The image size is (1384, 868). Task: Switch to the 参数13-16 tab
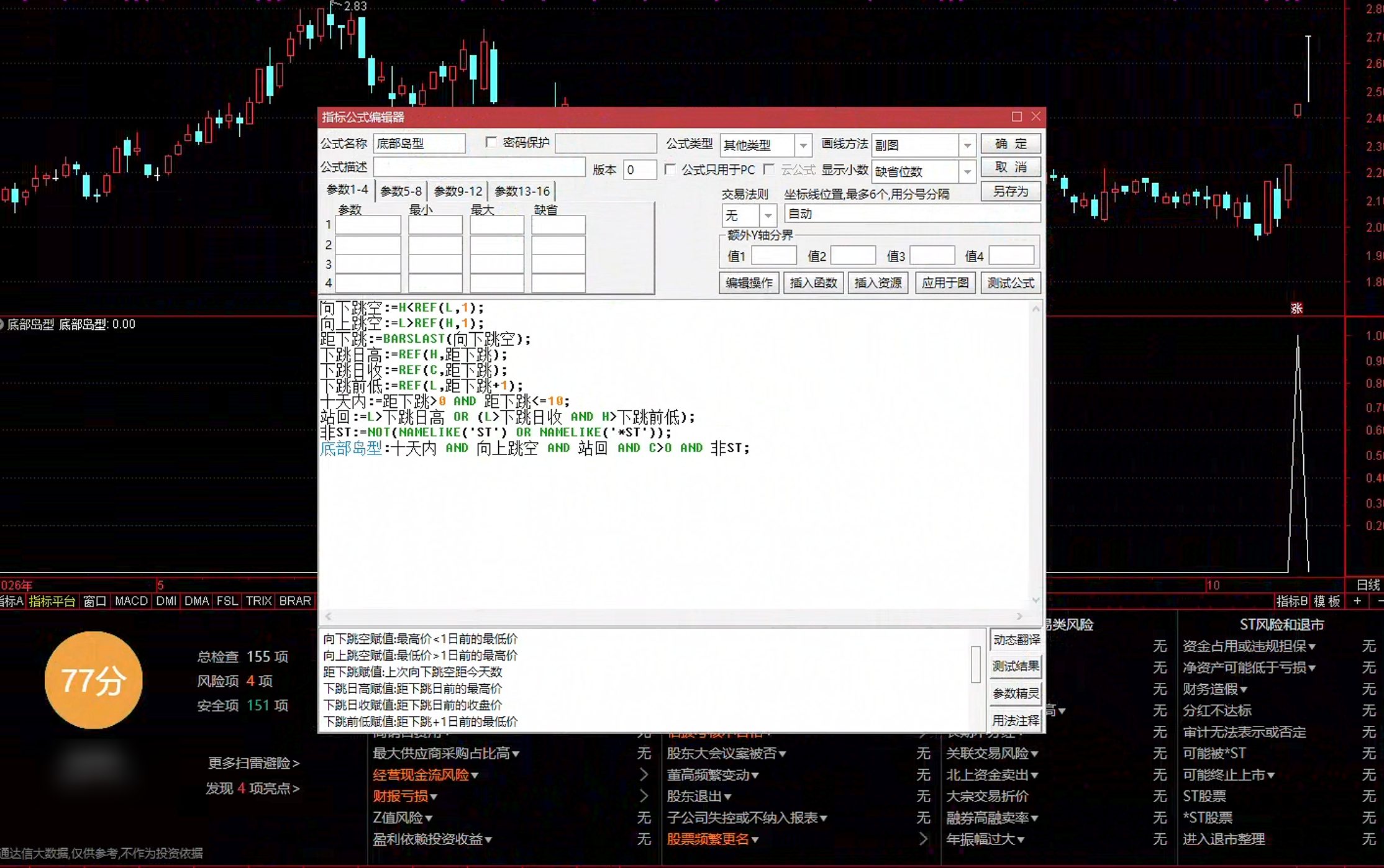tap(522, 191)
